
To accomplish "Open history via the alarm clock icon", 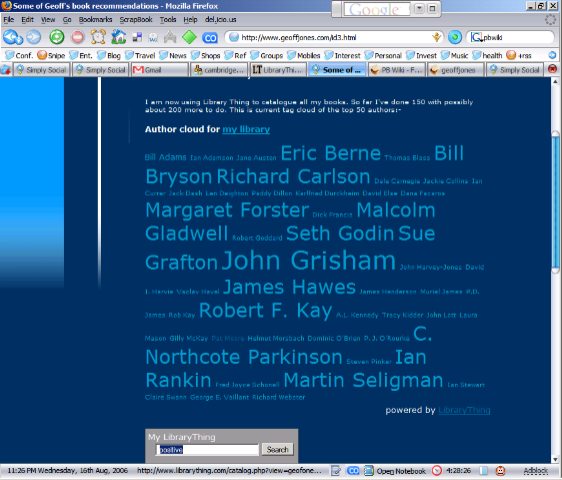I will 98,37.
